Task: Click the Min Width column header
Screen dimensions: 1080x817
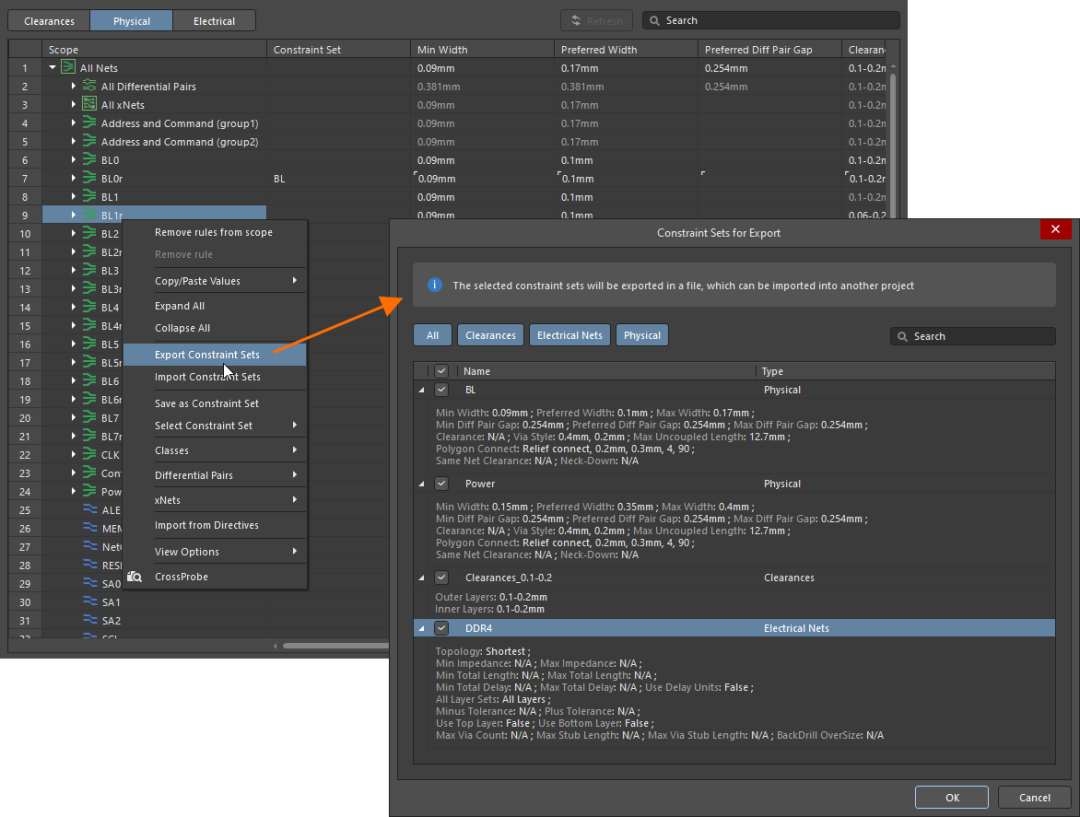Action: point(482,50)
